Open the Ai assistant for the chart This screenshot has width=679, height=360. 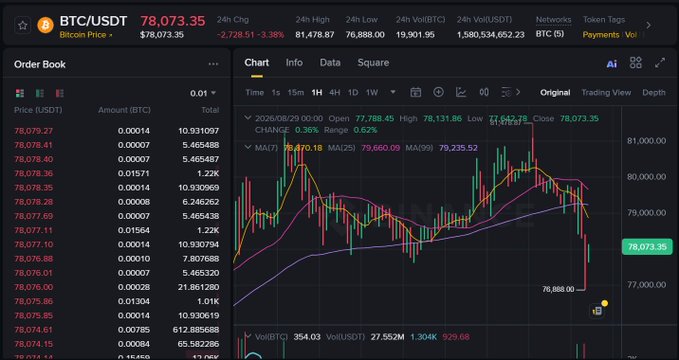pos(611,64)
